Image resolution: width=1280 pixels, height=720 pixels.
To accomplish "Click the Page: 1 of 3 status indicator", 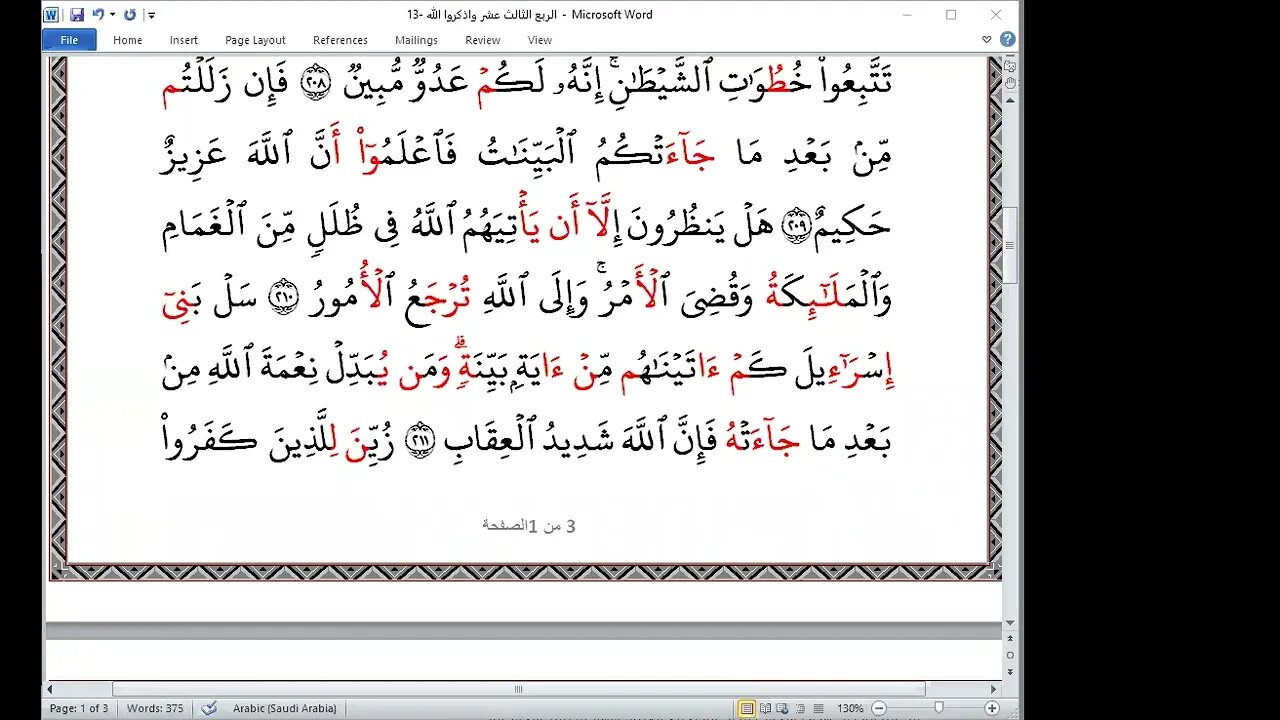I will pos(79,708).
